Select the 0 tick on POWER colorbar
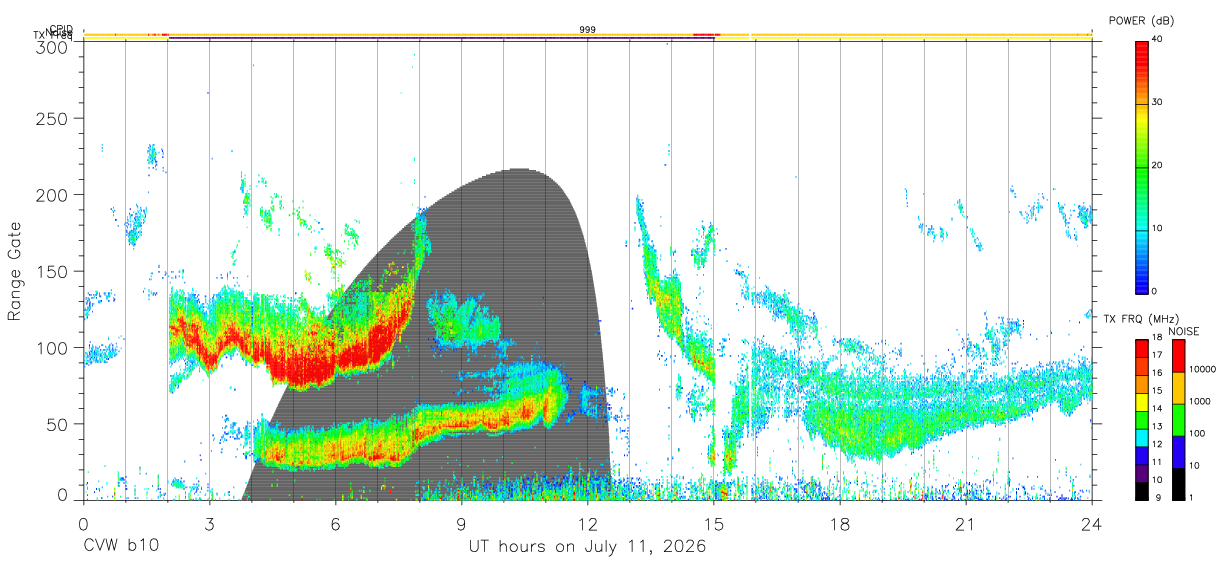1228x567 pixels. 1155,291
